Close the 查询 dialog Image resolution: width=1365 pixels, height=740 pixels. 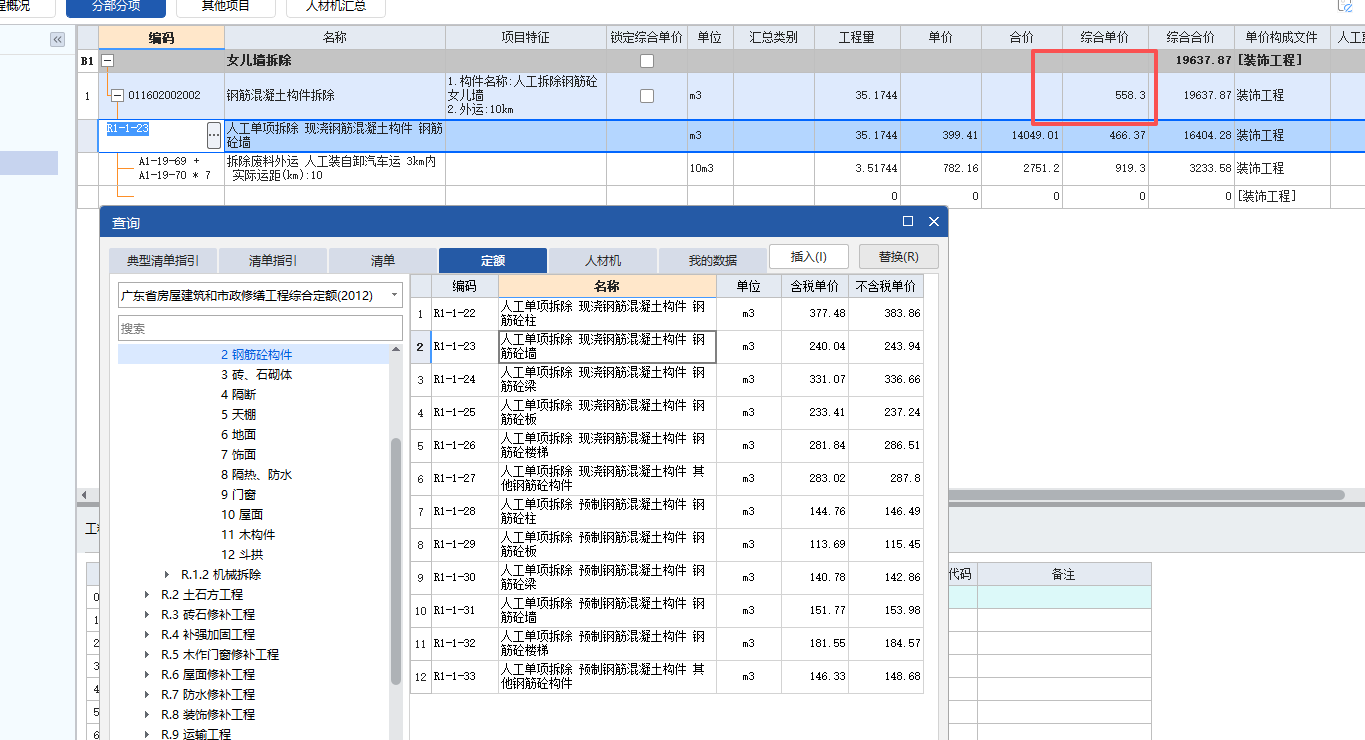pos(934,222)
